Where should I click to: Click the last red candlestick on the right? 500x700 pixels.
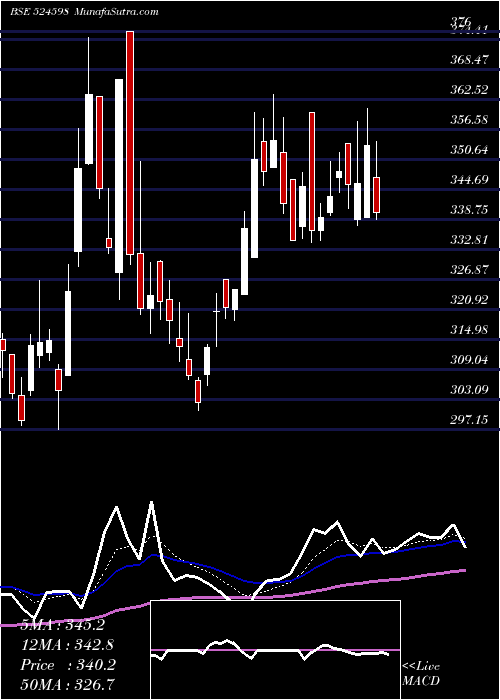[x=376, y=195]
